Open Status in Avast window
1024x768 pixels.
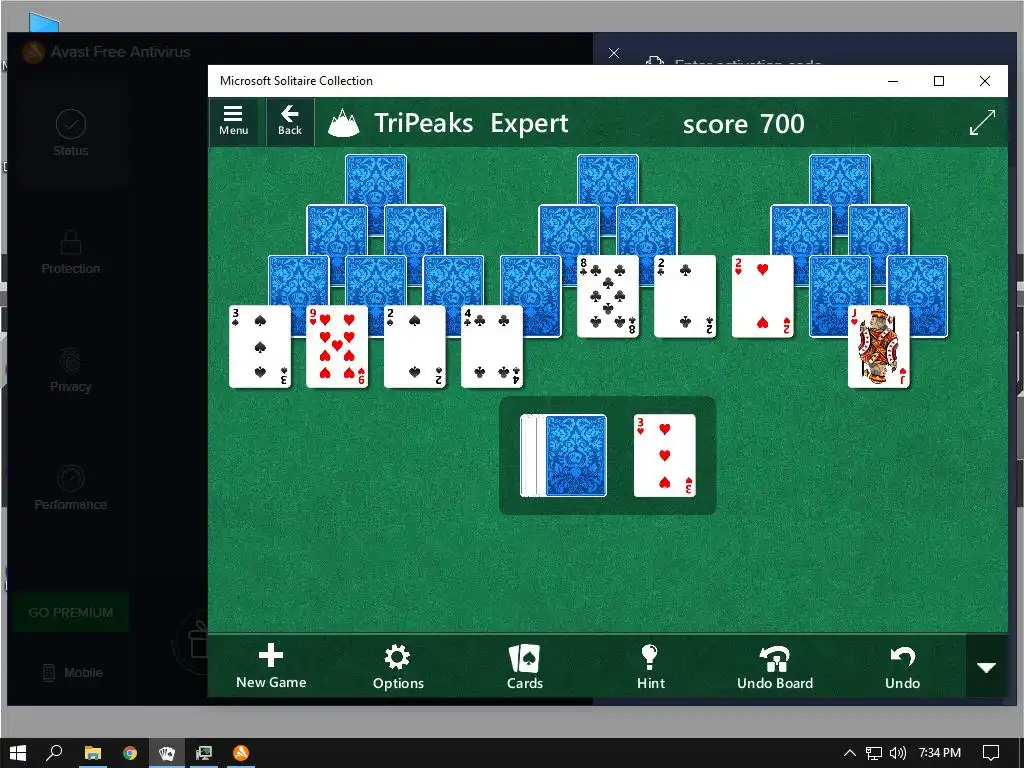point(71,133)
